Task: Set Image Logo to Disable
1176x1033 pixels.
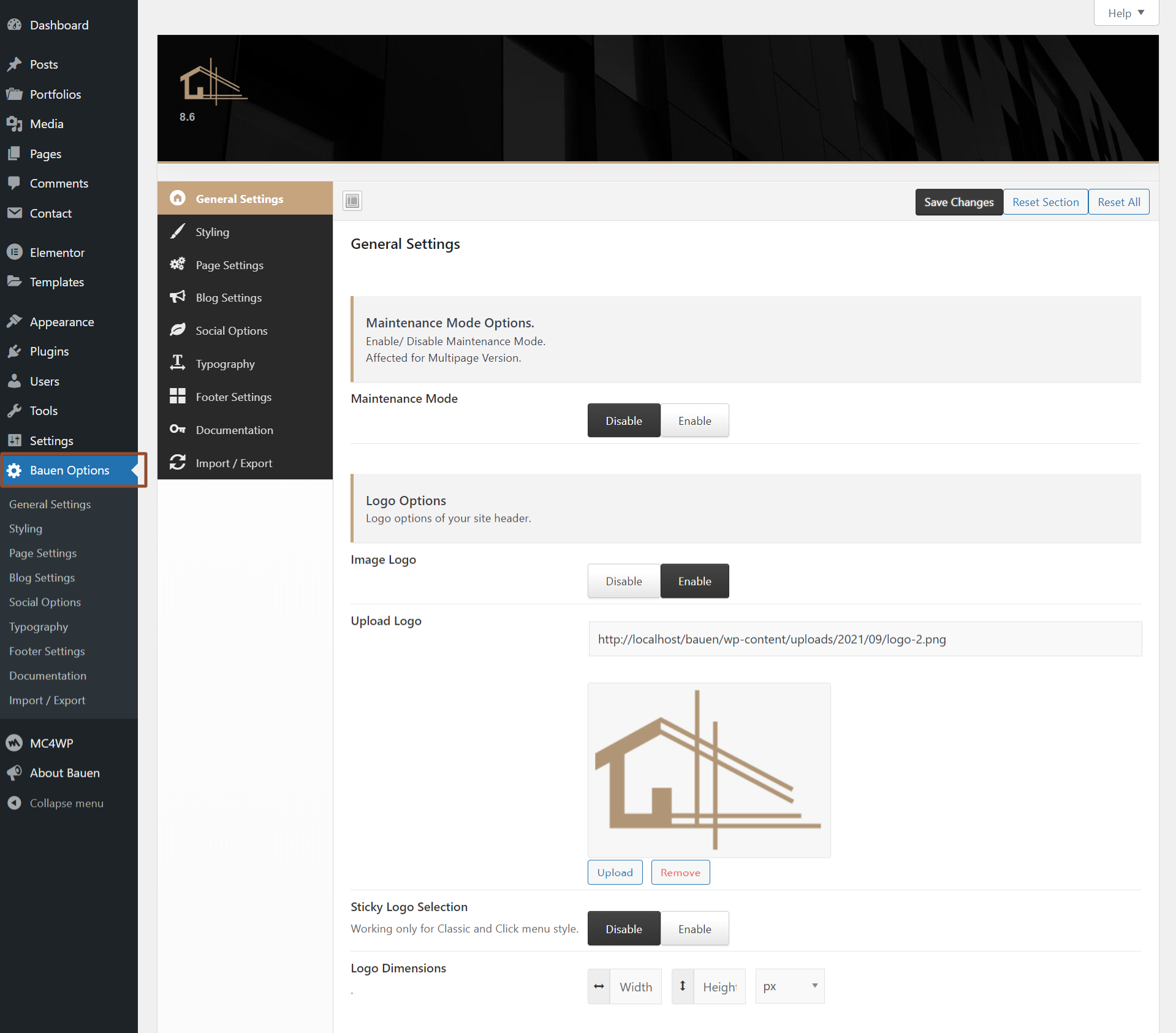Action: click(x=624, y=581)
